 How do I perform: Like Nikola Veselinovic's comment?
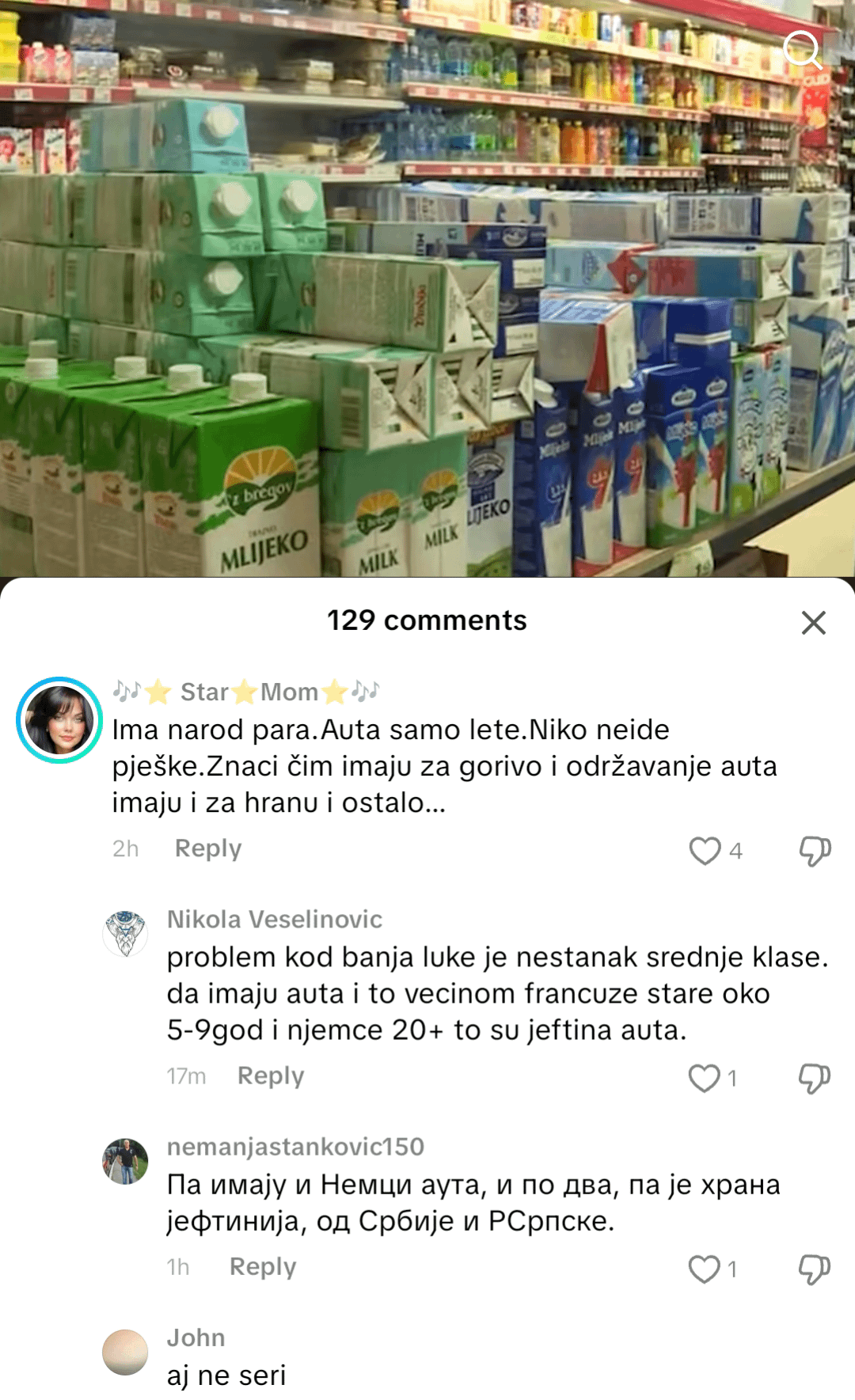tap(705, 1078)
